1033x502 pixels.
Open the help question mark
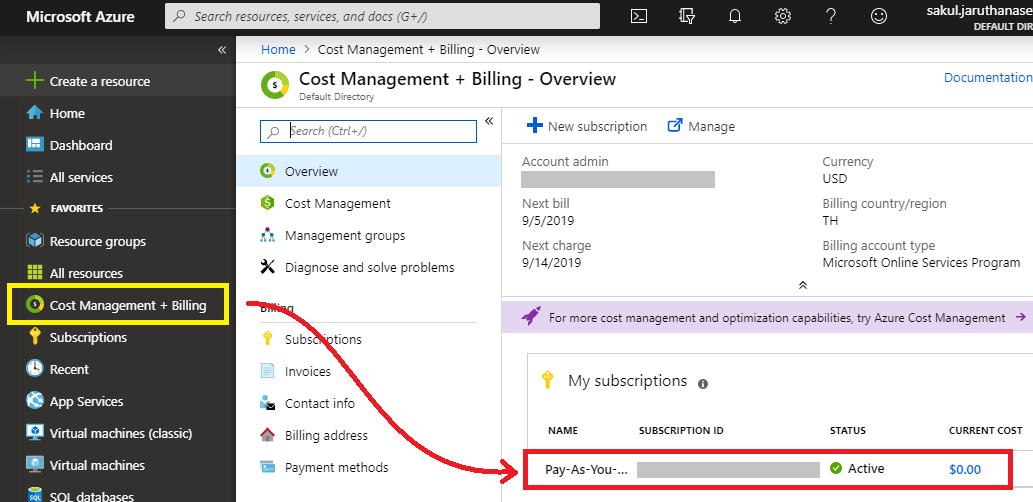pos(831,16)
